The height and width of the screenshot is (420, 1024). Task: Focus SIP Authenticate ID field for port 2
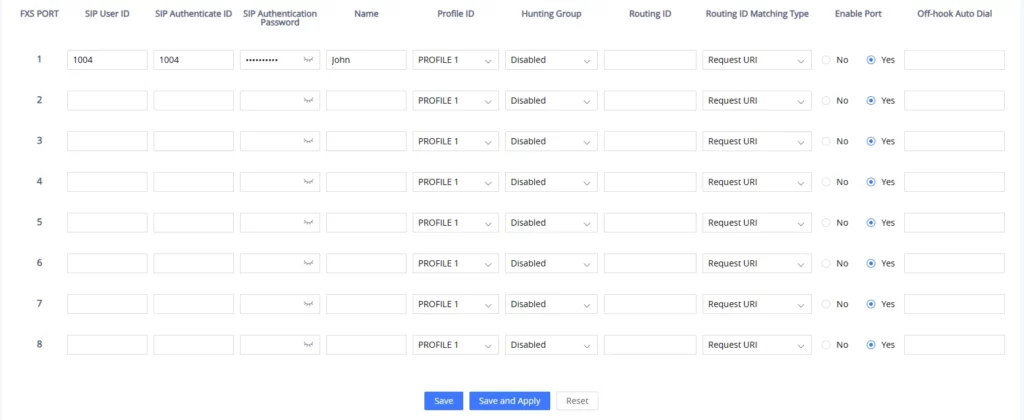click(193, 101)
